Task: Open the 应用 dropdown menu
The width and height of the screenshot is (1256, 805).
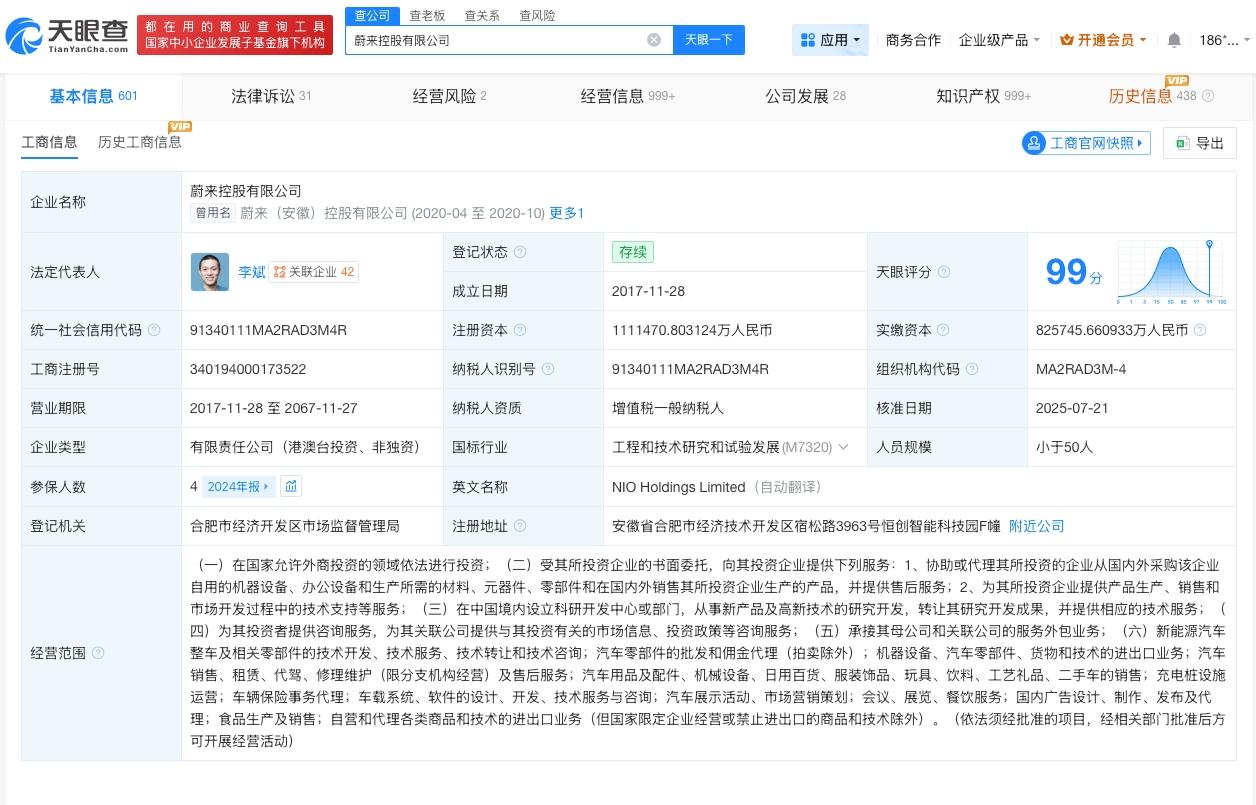Action: click(830, 40)
